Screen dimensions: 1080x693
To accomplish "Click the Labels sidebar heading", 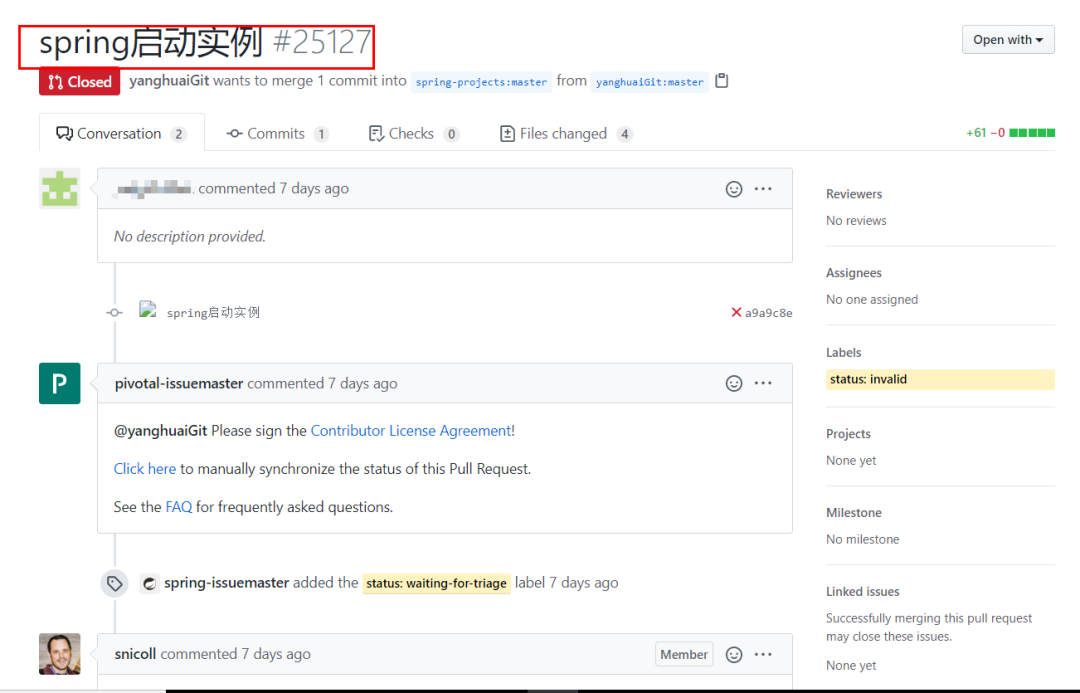I will tap(844, 353).
